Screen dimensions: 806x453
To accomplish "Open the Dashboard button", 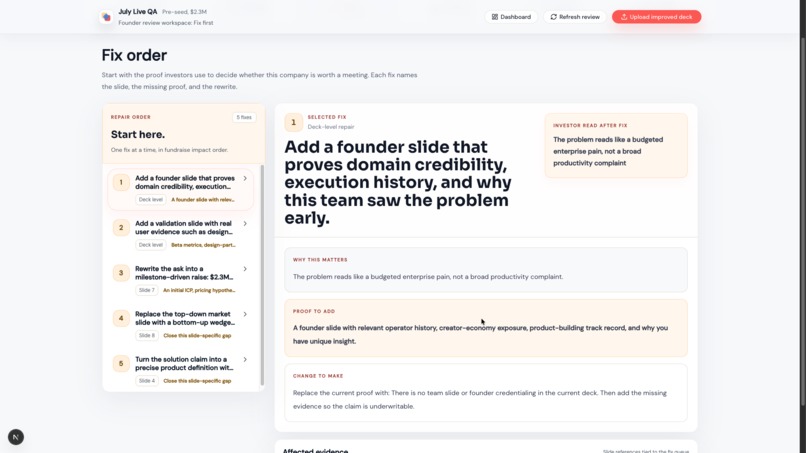I will click(511, 17).
